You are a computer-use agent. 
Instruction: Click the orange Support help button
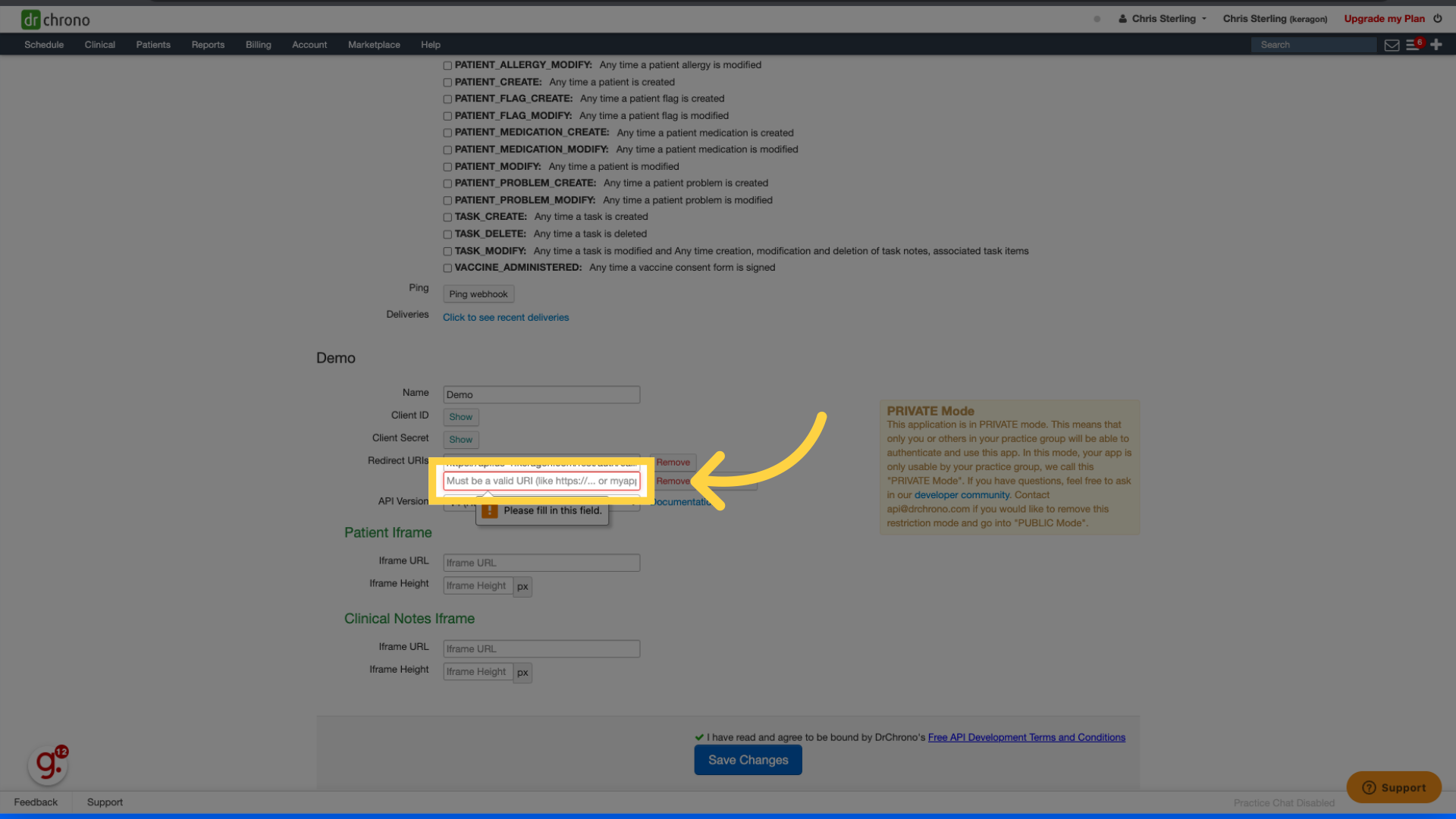pos(1394,788)
